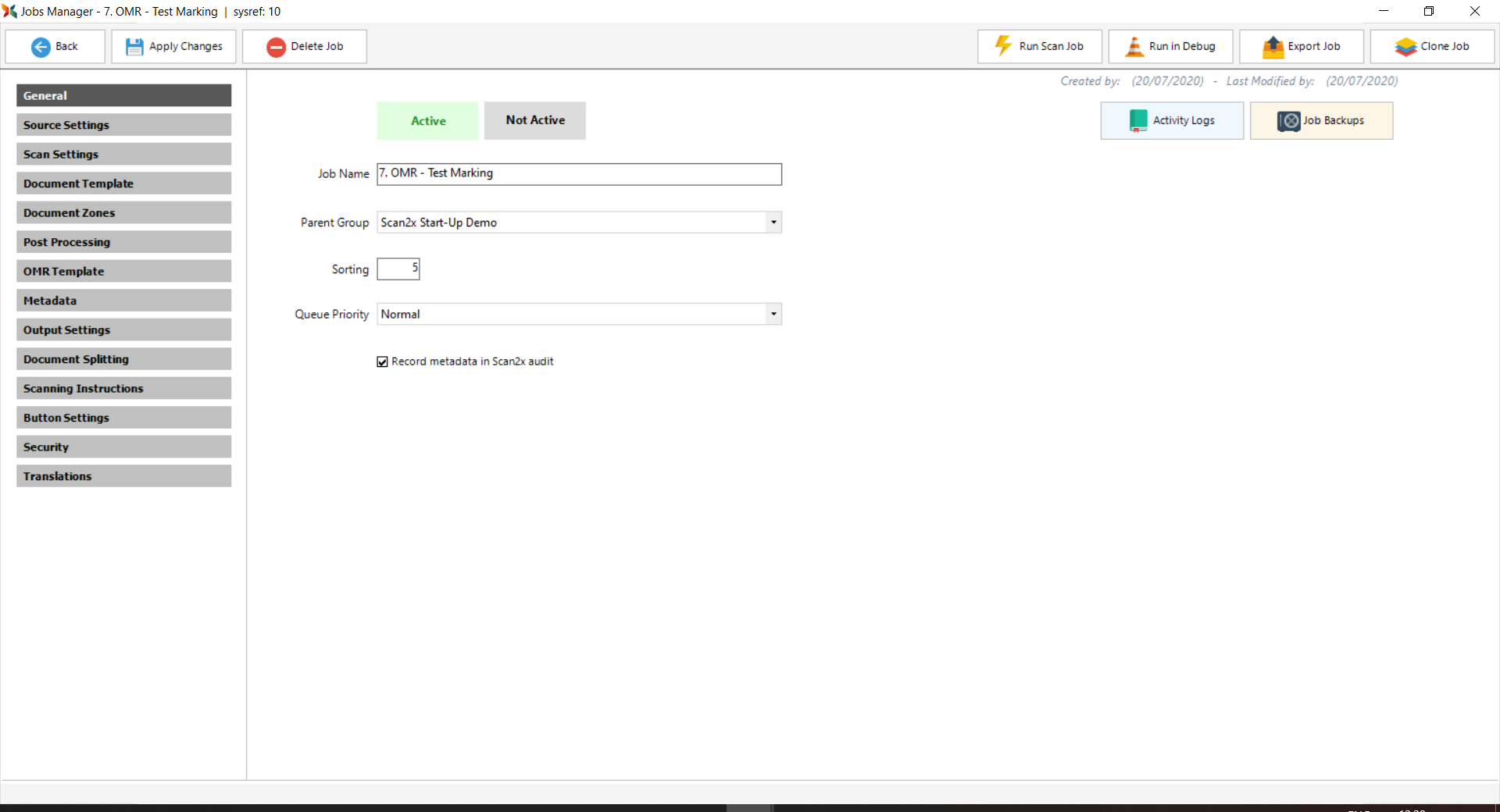The image size is (1500, 812).
Task: Expand the Parent Group dropdown
Action: (773, 223)
